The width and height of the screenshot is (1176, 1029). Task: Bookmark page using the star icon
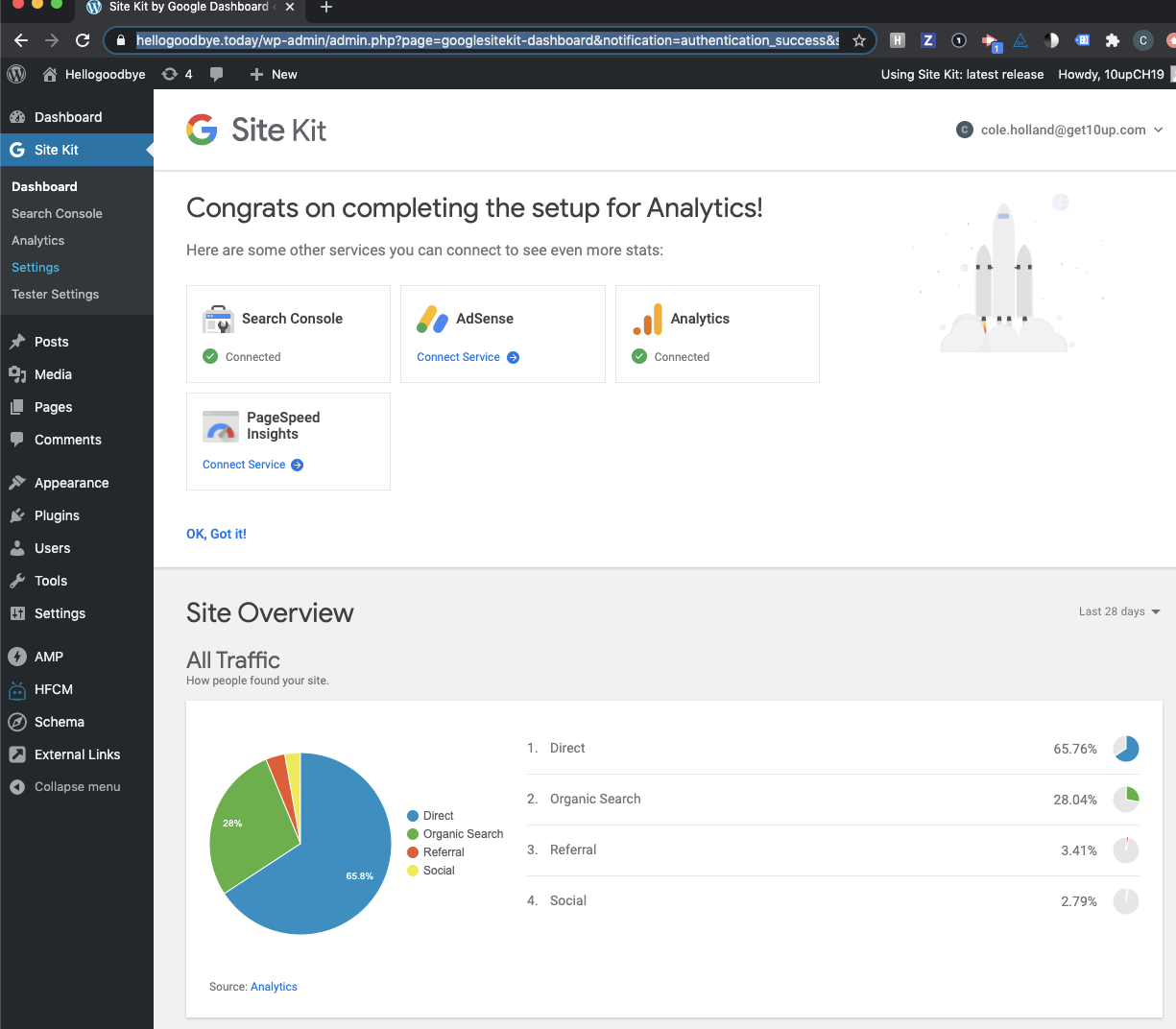coord(859,40)
